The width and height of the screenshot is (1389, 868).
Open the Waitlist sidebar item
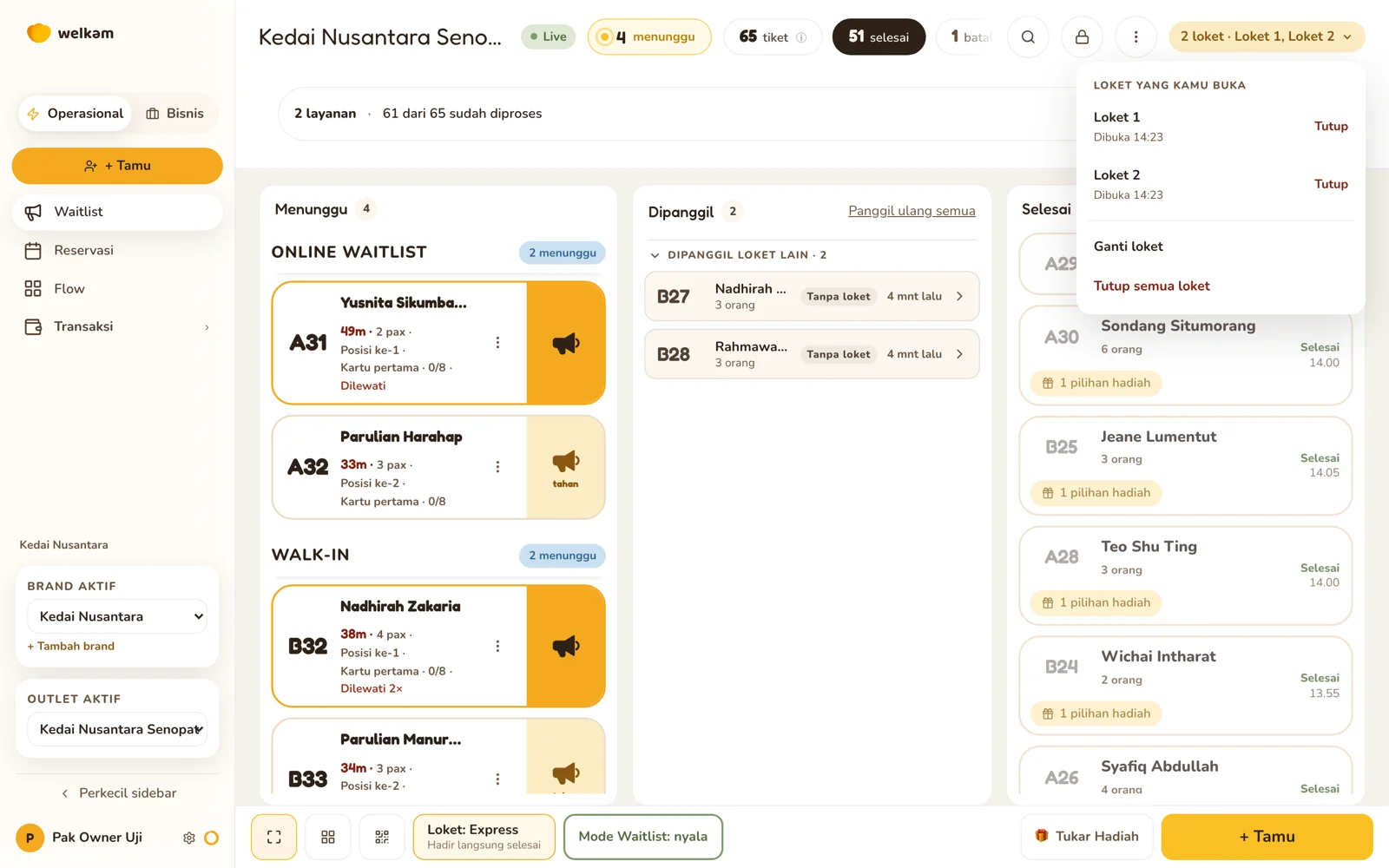point(117,212)
